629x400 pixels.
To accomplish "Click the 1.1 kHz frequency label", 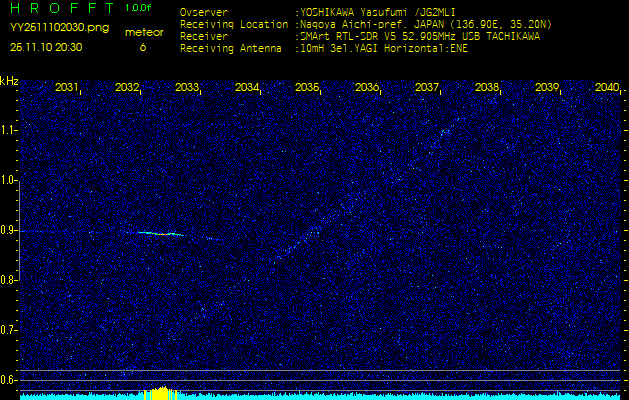I will [x=8, y=130].
